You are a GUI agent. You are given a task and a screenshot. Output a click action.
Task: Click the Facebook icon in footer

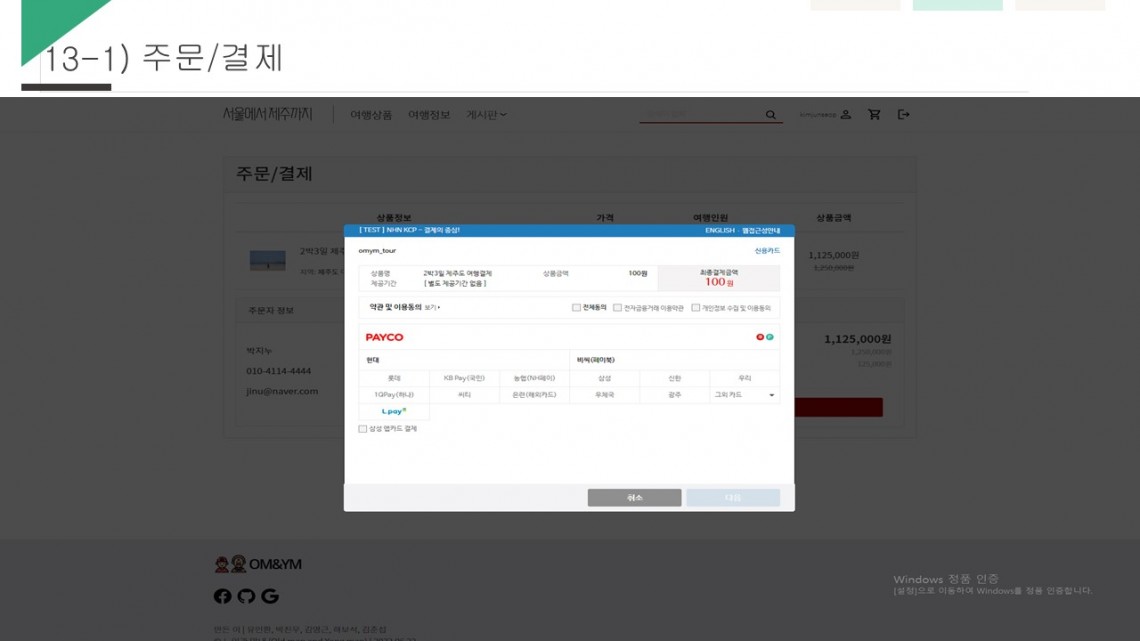pyautogui.click(x=222, y=596)
